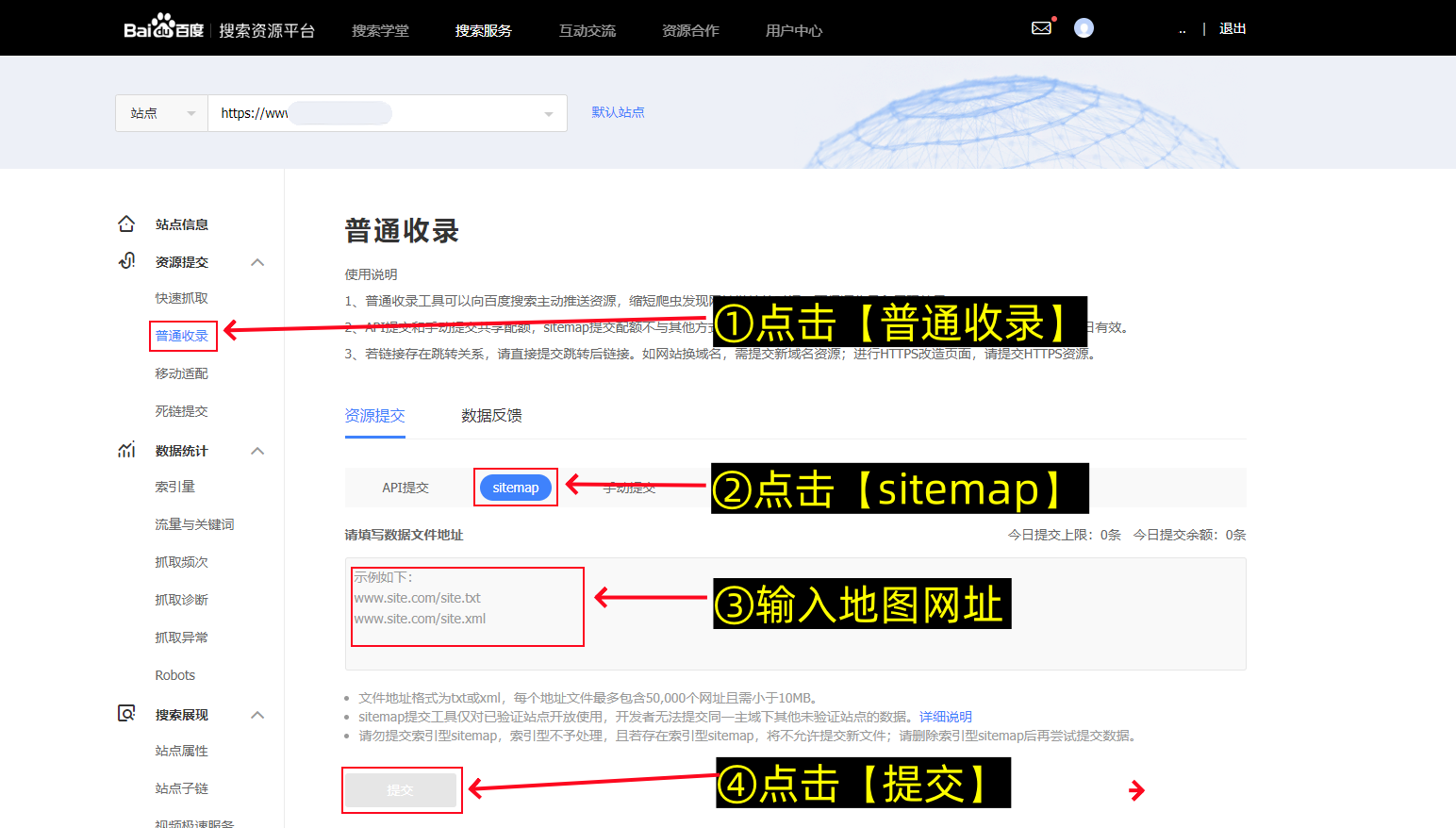Open the 搜索服务 menu item
This screenshot has width=1456, height=828.
pos(484,30)
